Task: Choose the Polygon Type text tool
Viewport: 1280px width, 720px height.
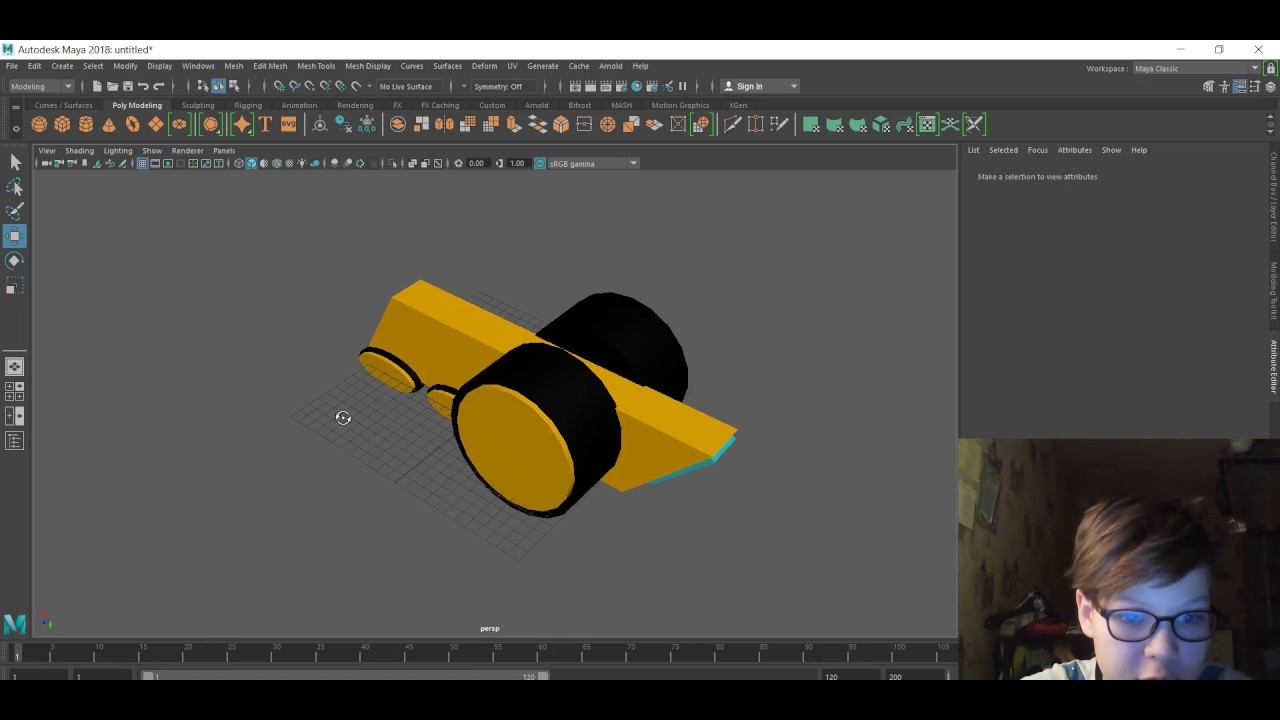Action: tap(265, 124)
